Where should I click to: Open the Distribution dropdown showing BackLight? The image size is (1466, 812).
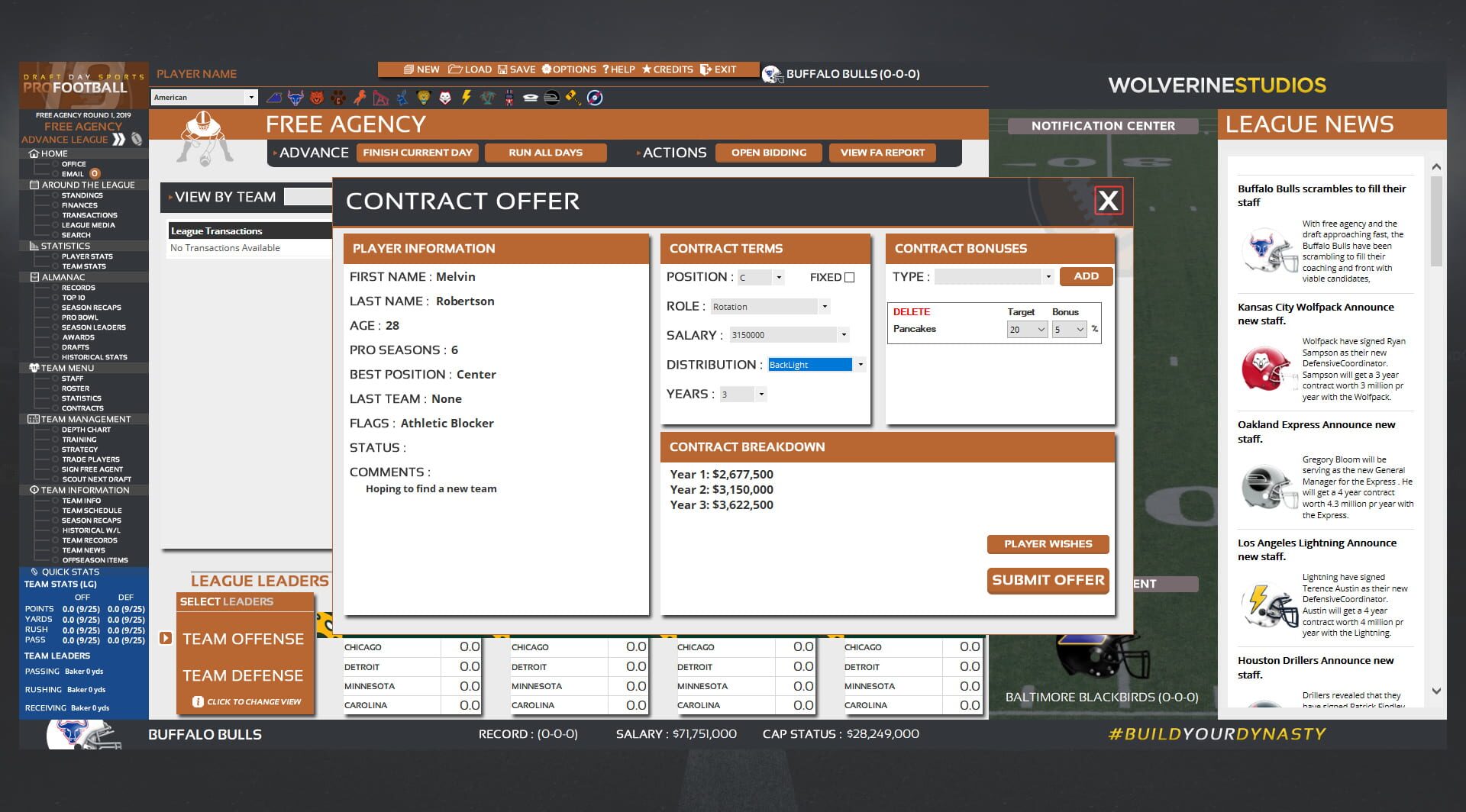[861, 364]
